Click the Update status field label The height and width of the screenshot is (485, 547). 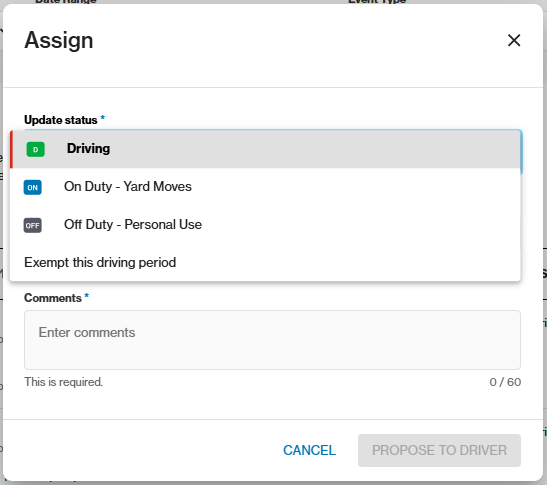click(x=61, y=120)
